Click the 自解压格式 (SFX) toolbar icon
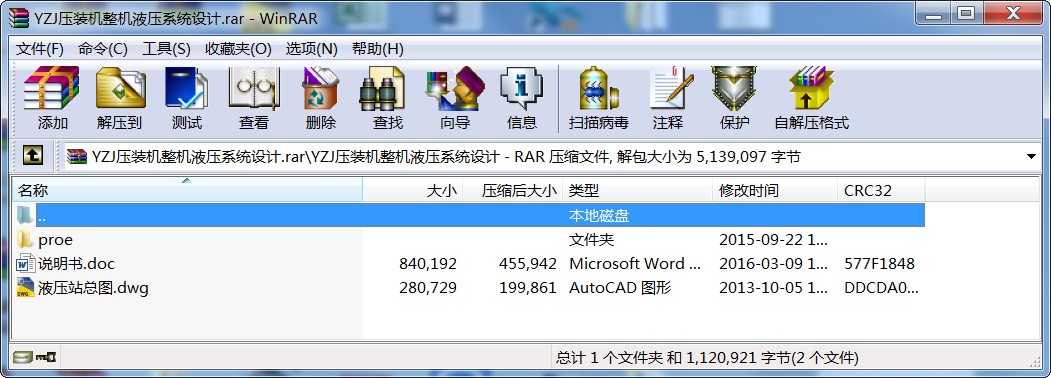Screen dimensions: 1051x378 click(810, 88)
